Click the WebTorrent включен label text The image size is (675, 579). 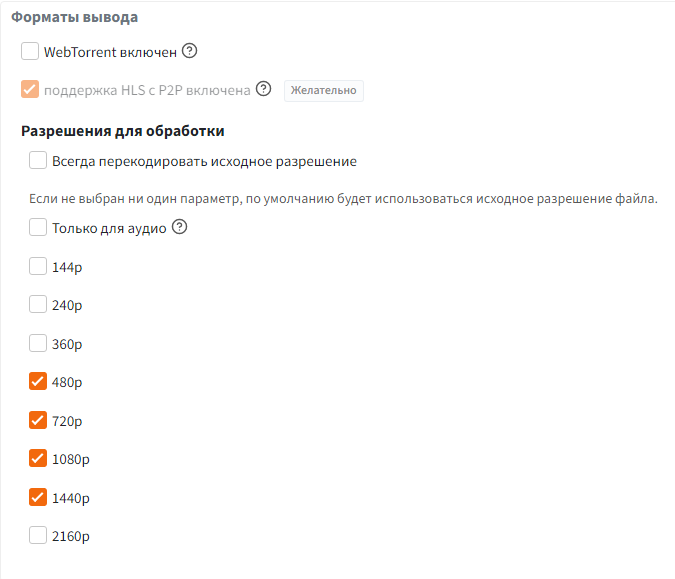point(110,51)
